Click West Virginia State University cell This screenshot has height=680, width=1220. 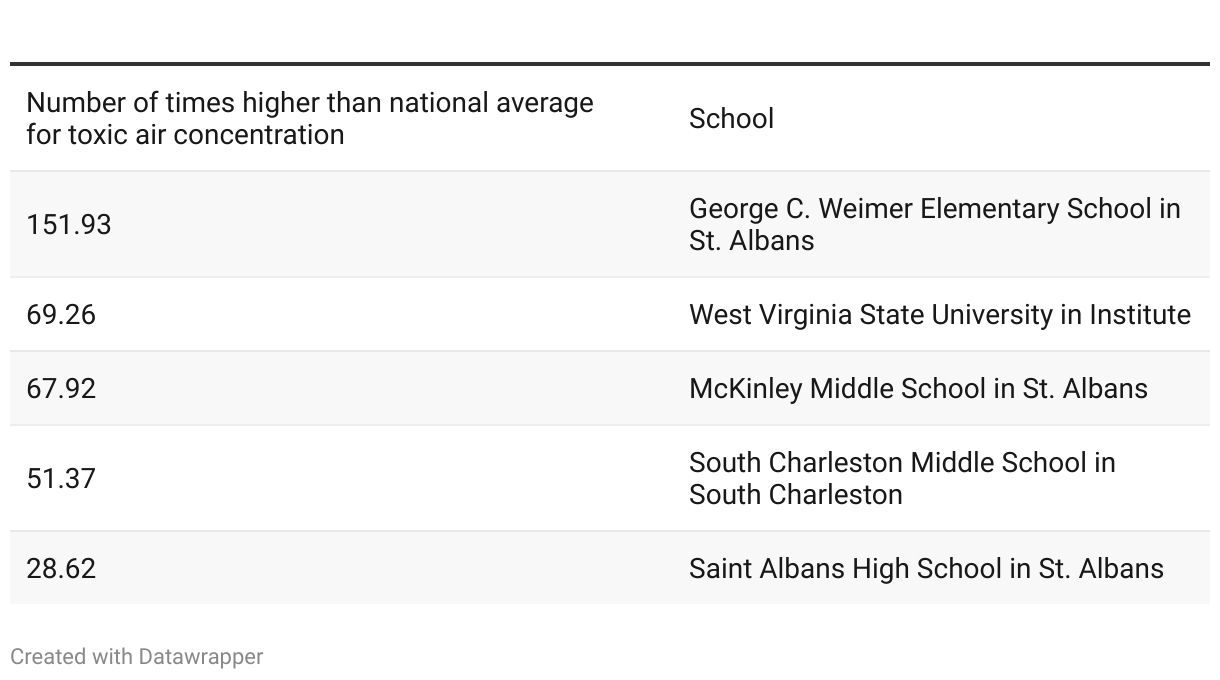click(x=941, y=314)
